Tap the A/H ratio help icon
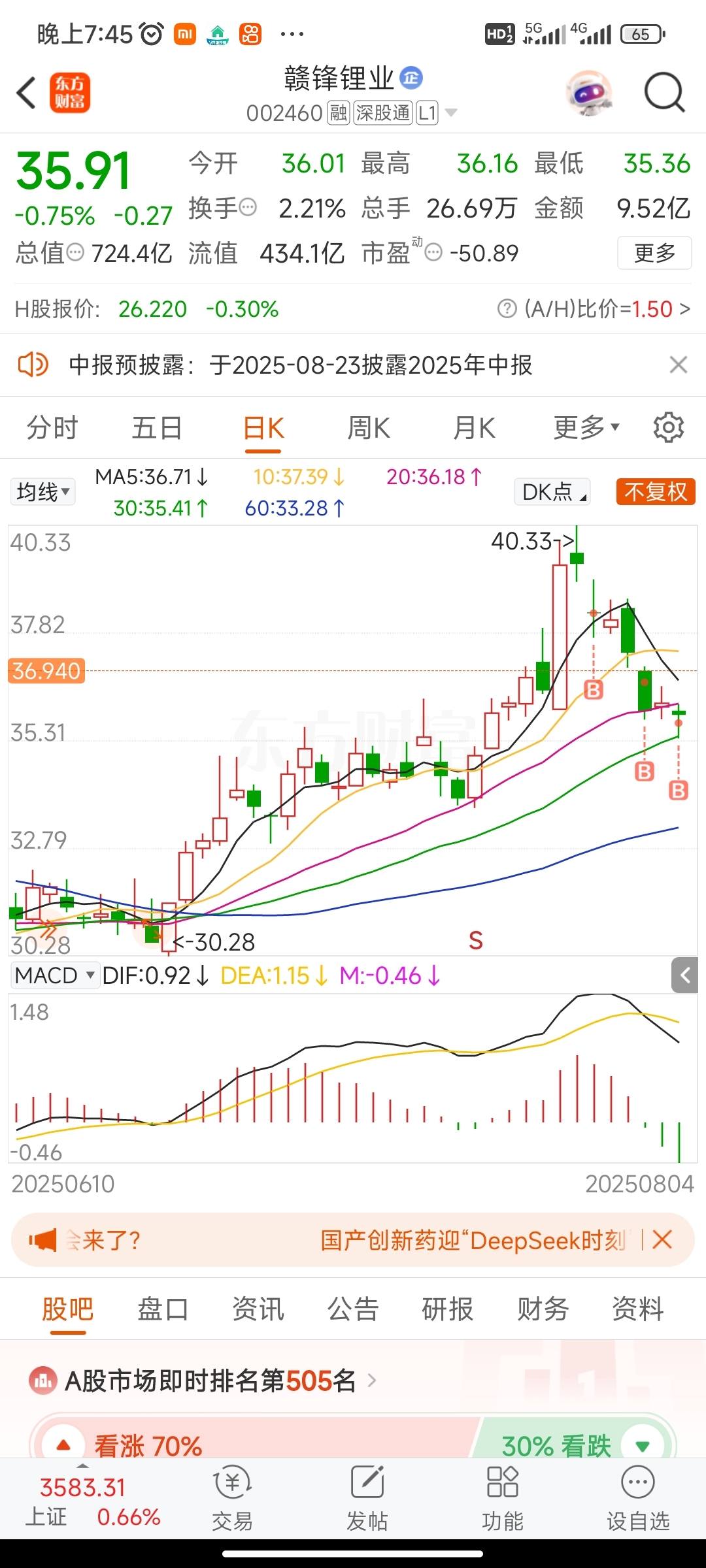This screenshot has height=1568, width=706. point(507,308)
